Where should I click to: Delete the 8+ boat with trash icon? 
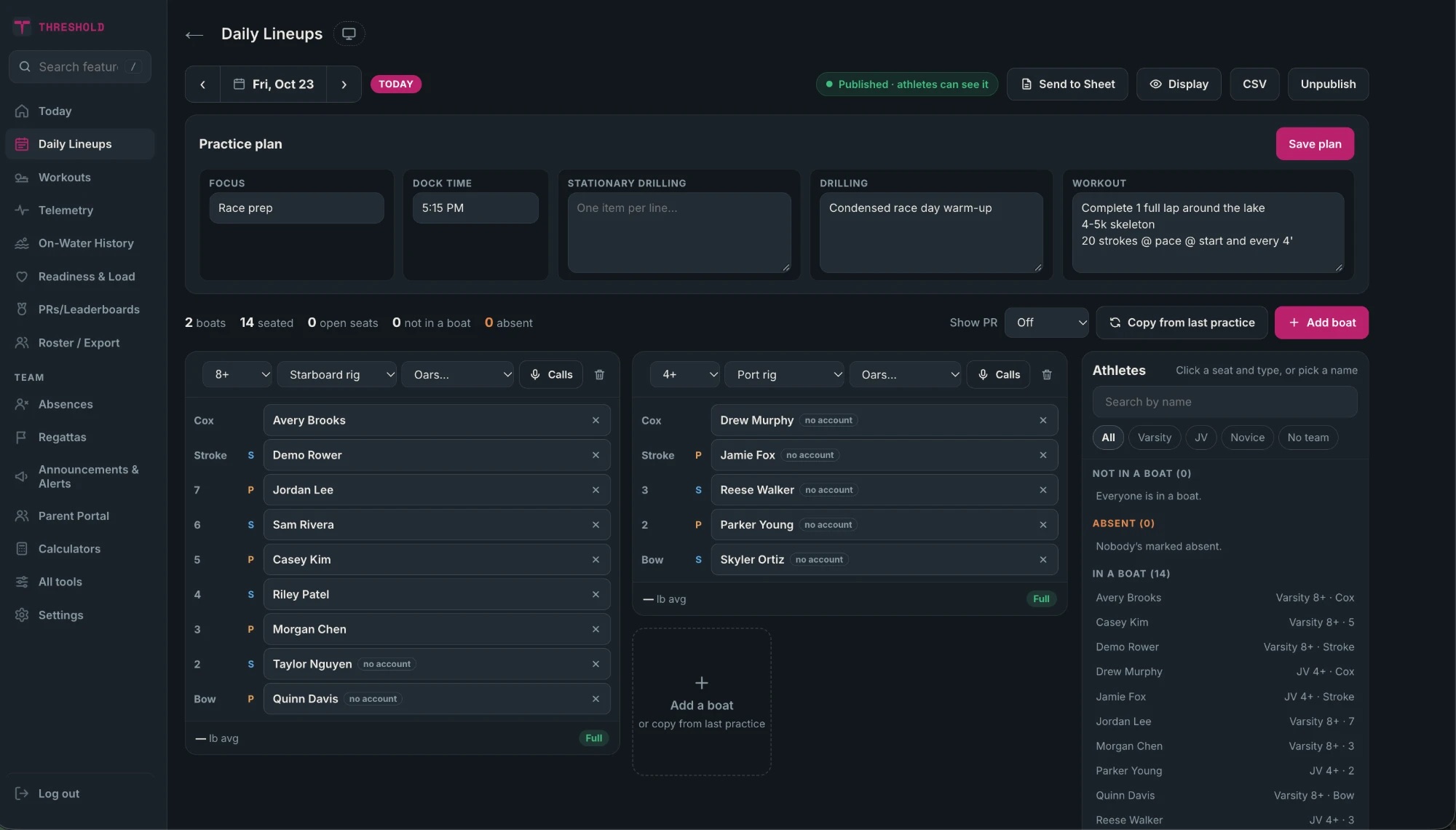pyautogui.click(x=599, y=374)
